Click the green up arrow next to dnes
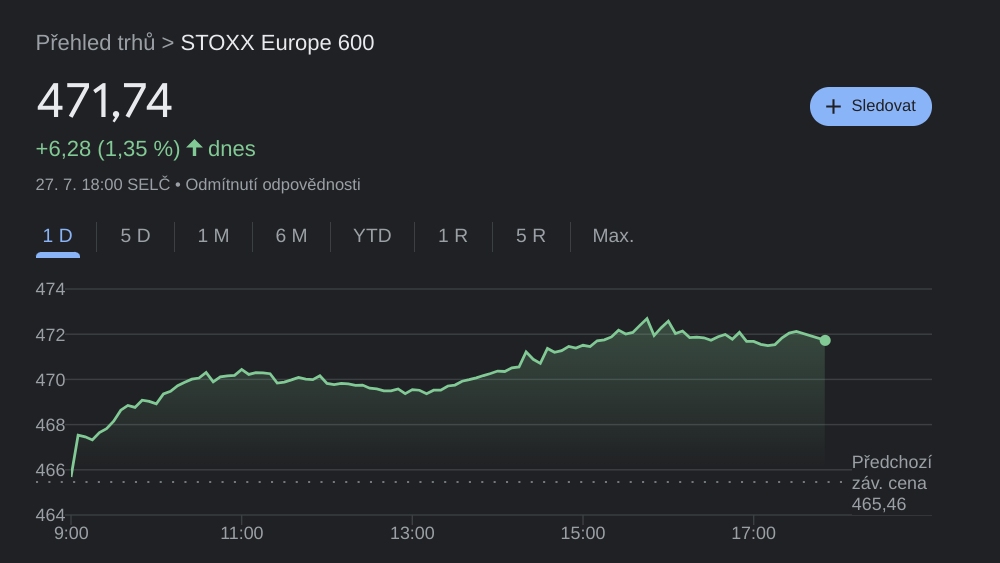 coord(195,148)
